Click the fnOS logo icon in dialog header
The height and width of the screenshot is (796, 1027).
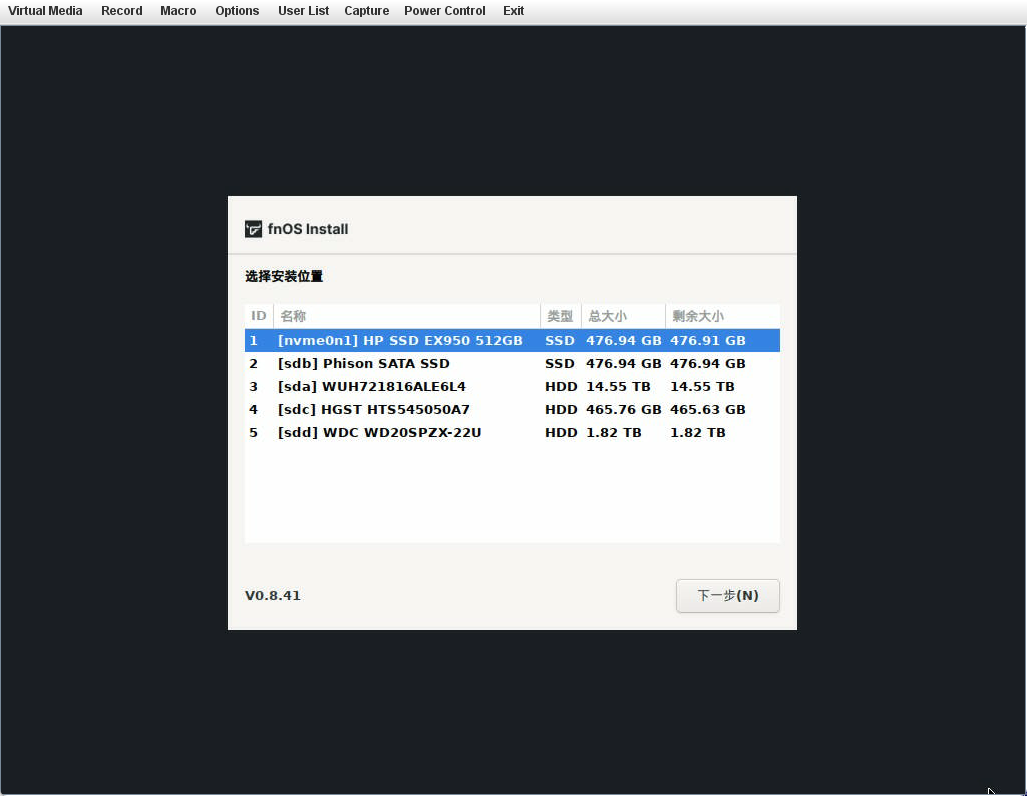tap(254, 229)
